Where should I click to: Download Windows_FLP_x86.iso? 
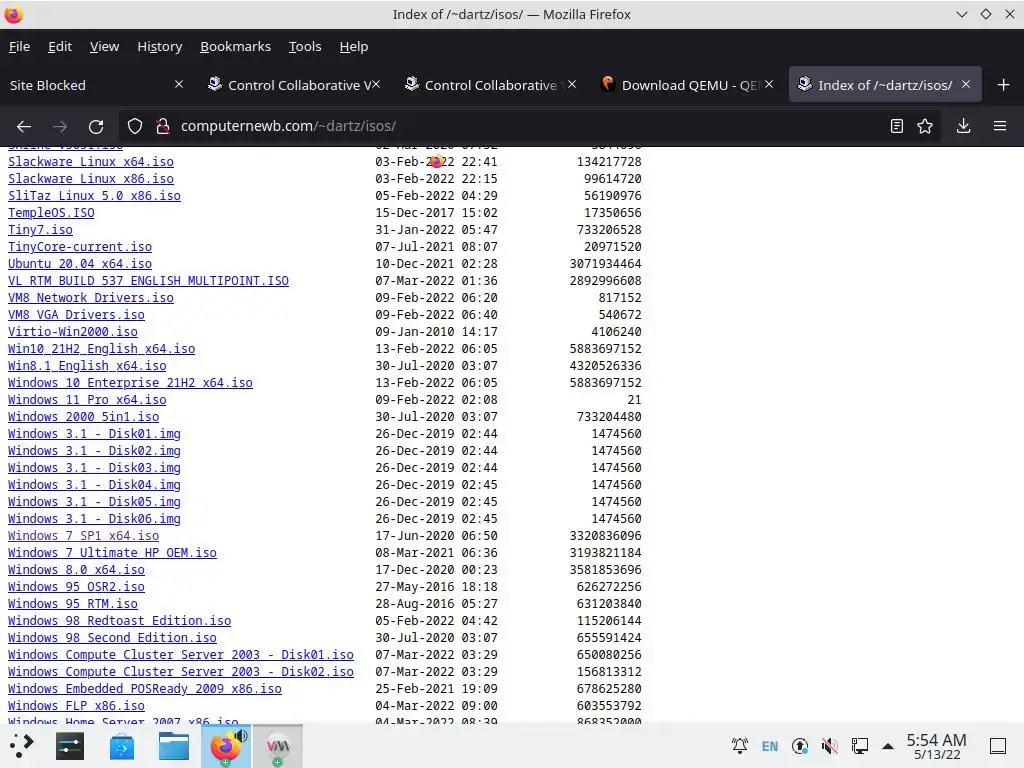click(x=76, y=705)
